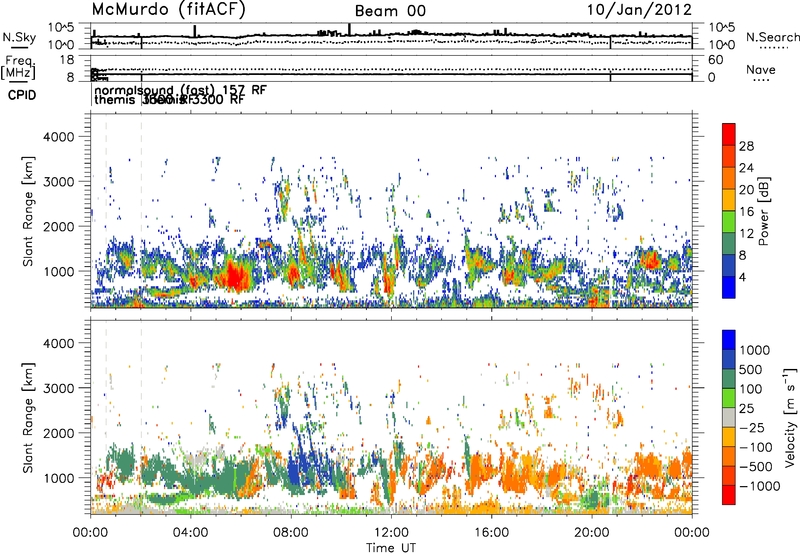Click the 12:00 time axis label

[391, 533]
